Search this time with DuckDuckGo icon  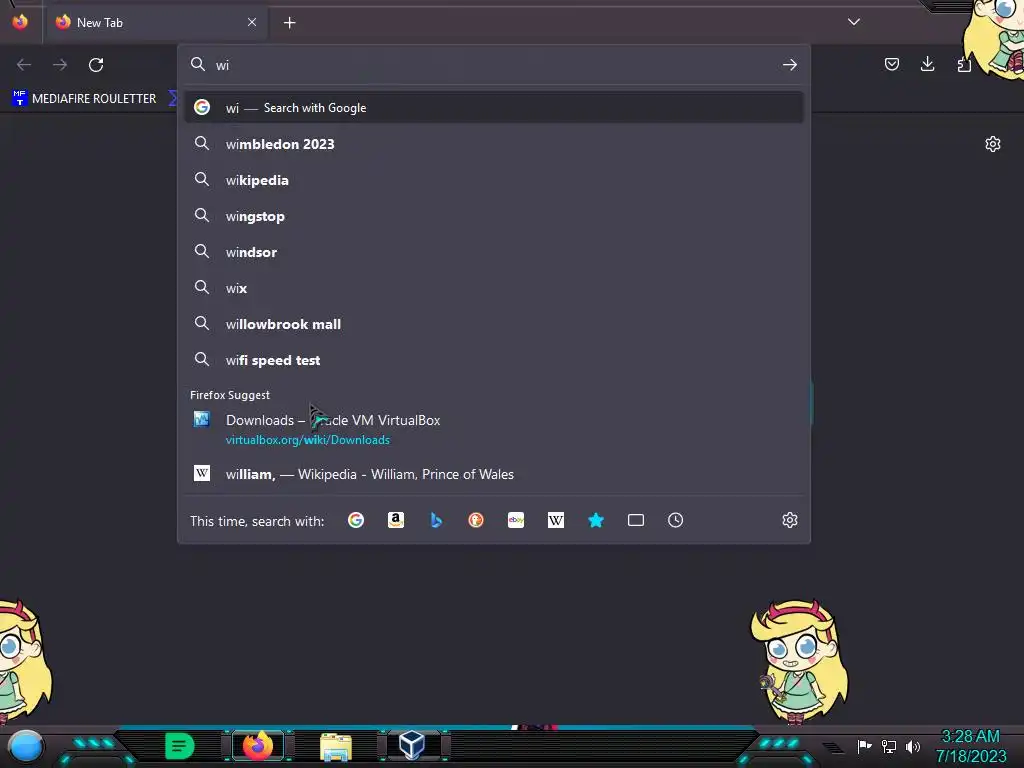475,520
